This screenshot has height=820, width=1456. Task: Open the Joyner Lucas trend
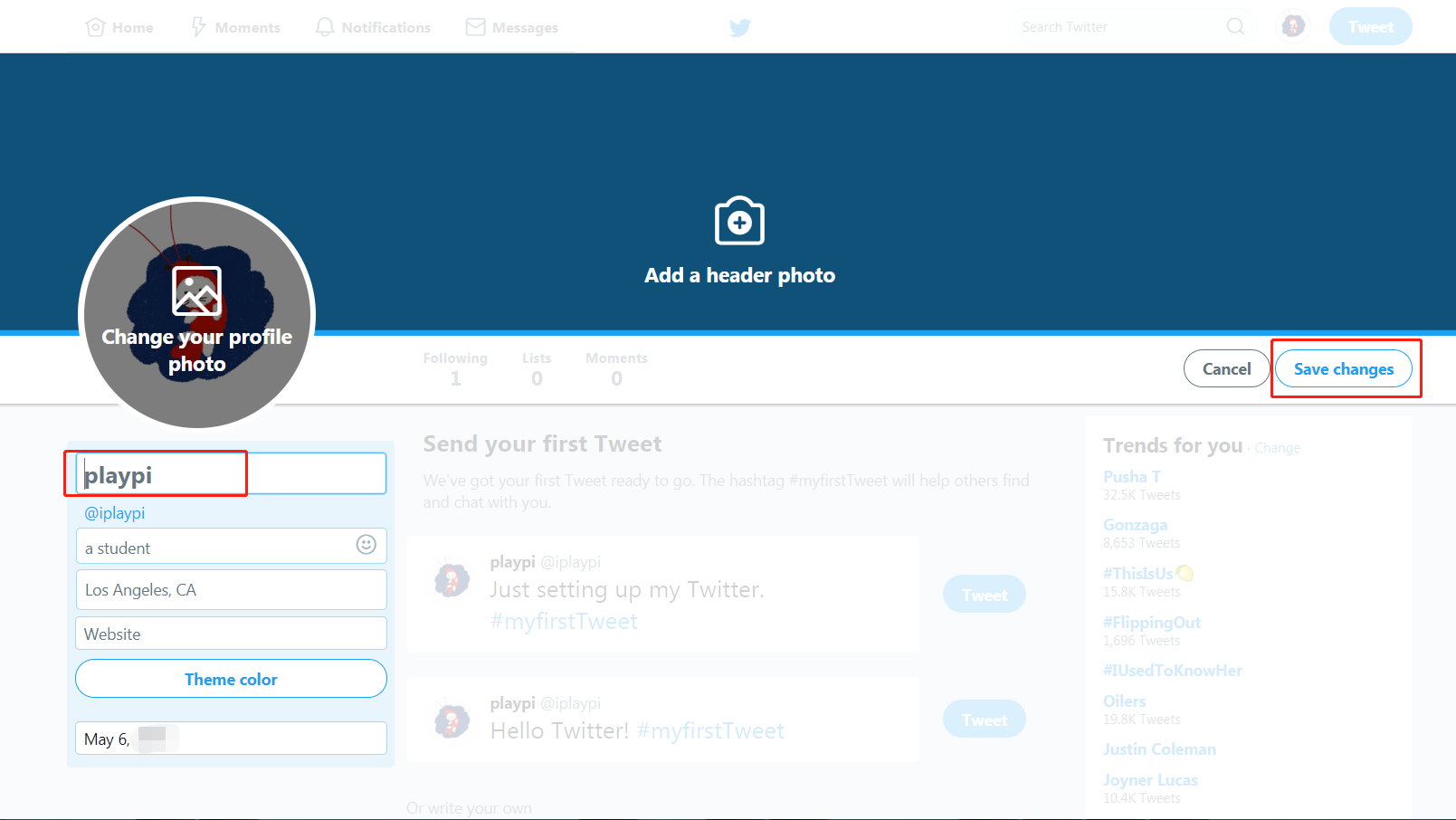1150,780
